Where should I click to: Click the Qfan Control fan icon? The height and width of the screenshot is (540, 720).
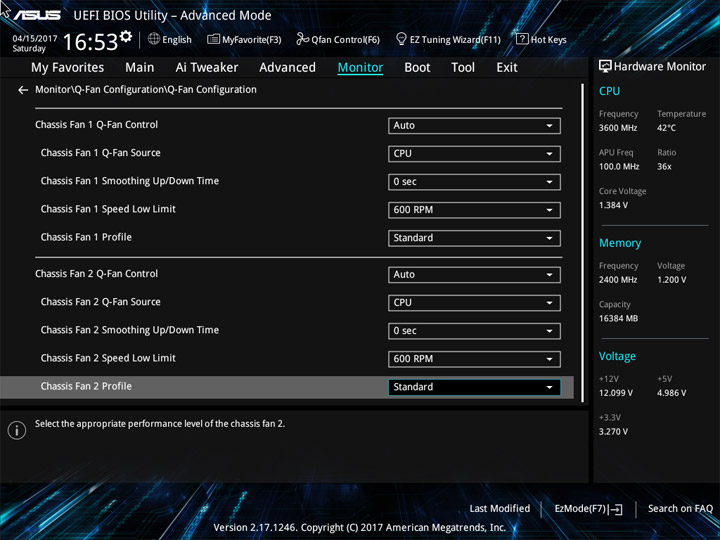pos(302,39)
